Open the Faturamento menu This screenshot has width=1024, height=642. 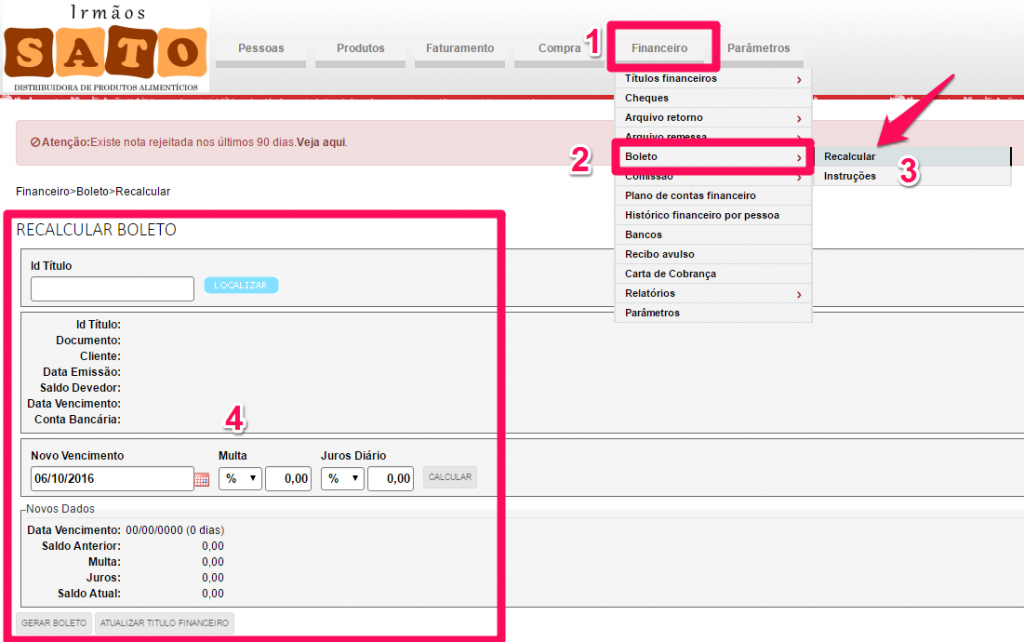[x=460, y=48]
